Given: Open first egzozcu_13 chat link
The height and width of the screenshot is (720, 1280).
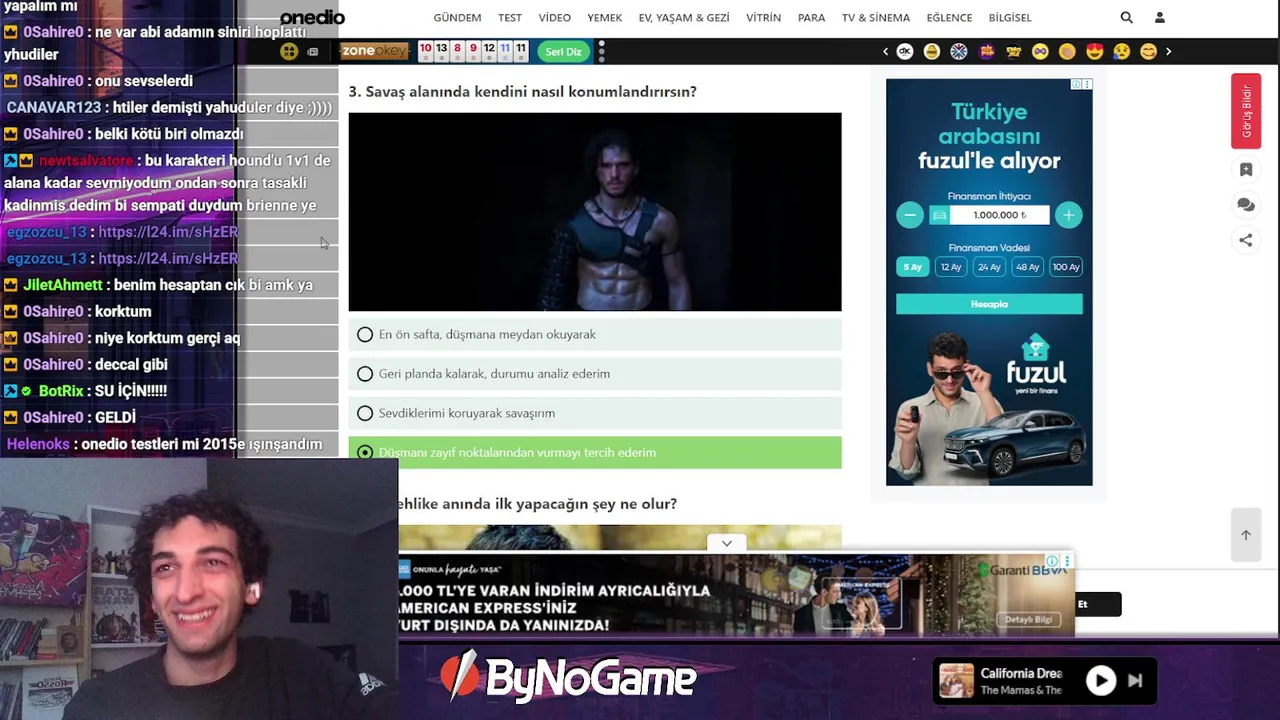Looking at the screenshot, I should pyautogui.click(x=168, y=232).
